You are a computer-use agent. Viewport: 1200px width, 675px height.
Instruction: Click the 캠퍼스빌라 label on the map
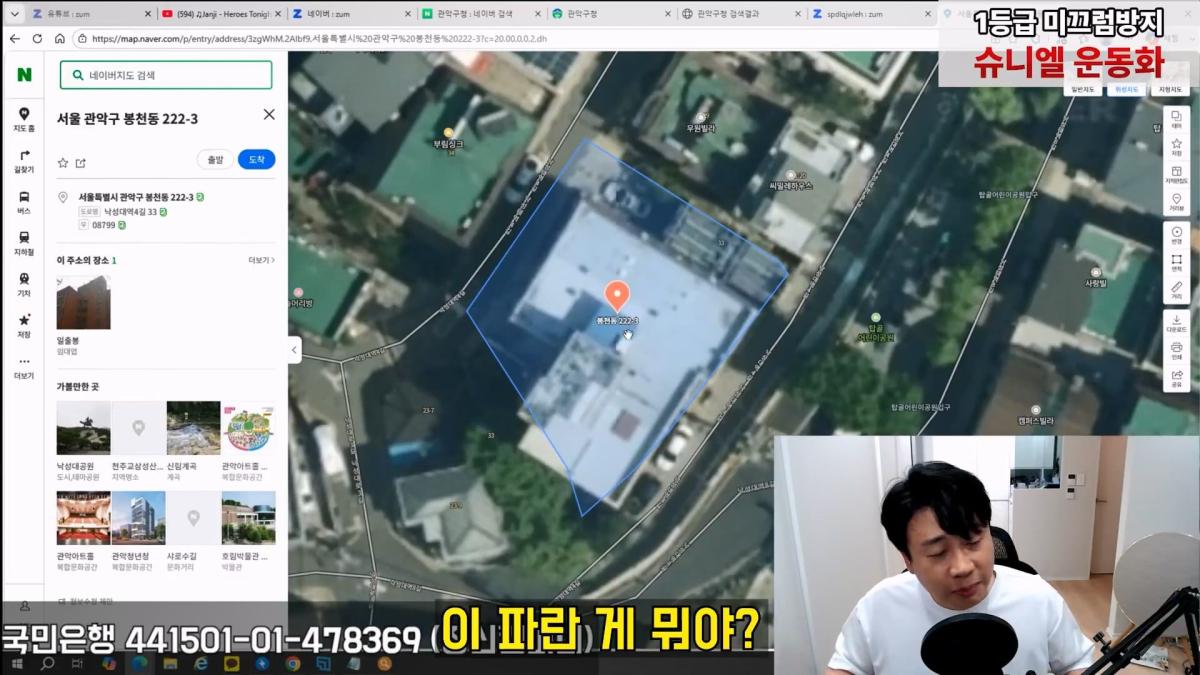click(1034, 421)
